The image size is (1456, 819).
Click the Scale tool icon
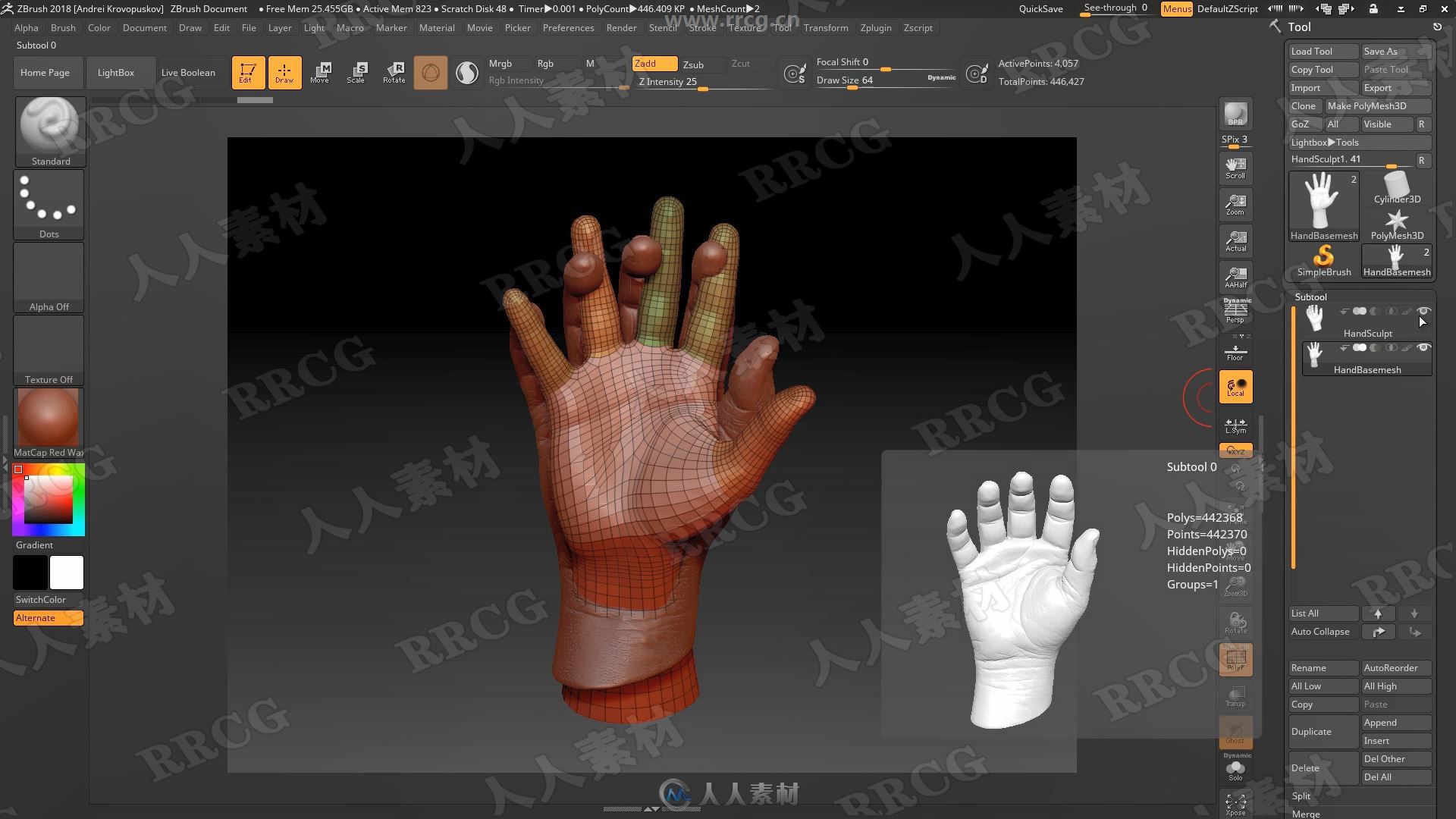(357, 71)
